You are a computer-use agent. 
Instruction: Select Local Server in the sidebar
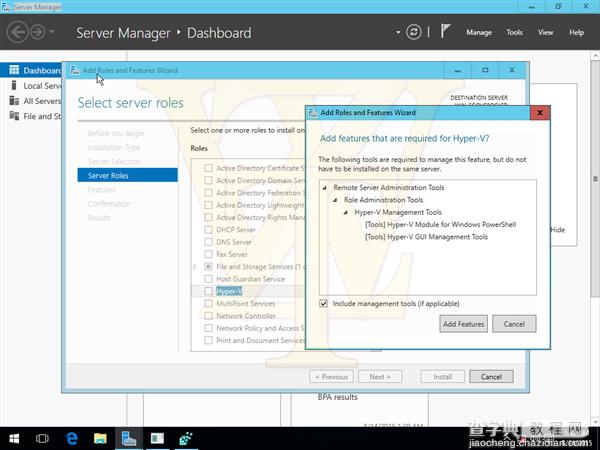pos(31,86)
